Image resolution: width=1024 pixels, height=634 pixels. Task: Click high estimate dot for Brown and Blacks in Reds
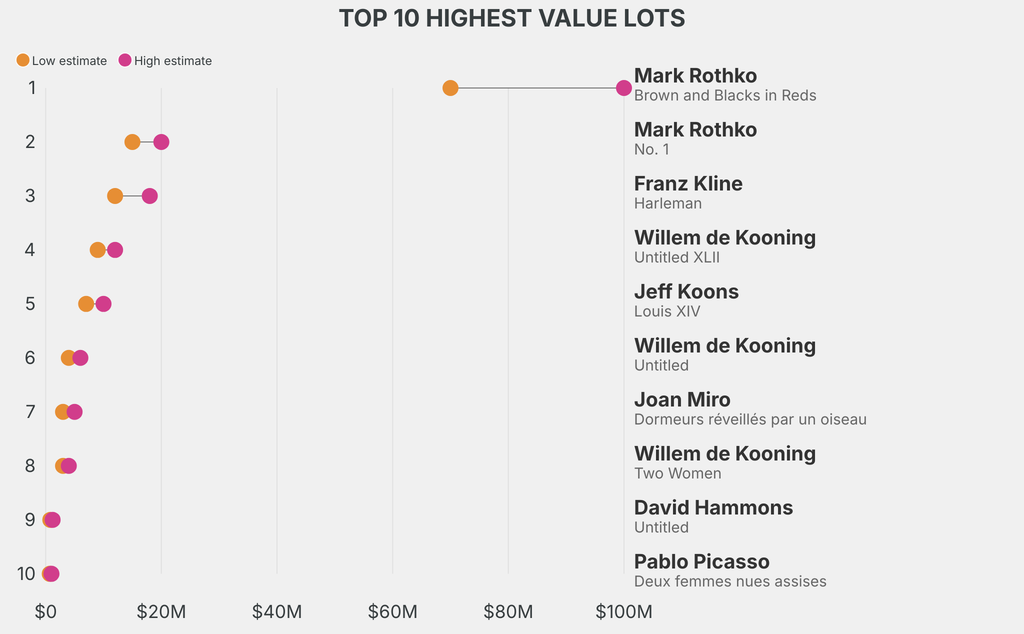[x=624, y=88]
